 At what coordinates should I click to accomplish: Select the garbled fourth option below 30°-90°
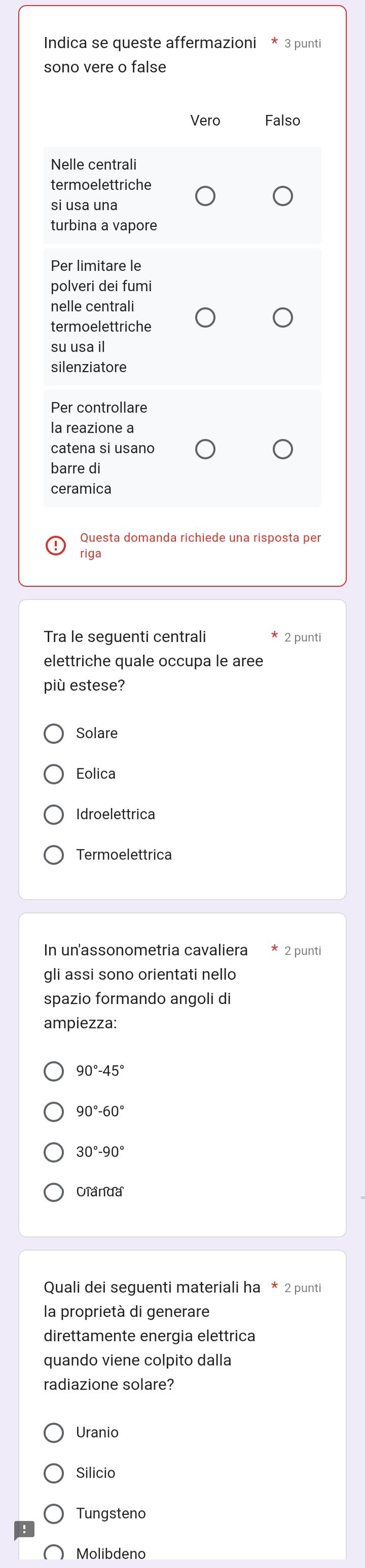54,1192
